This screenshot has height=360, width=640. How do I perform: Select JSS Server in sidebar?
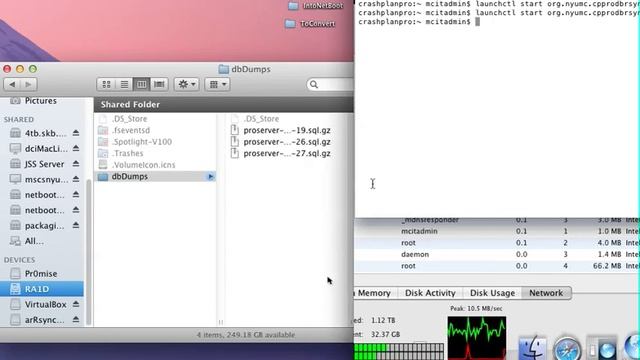click(x=44, y=164)
